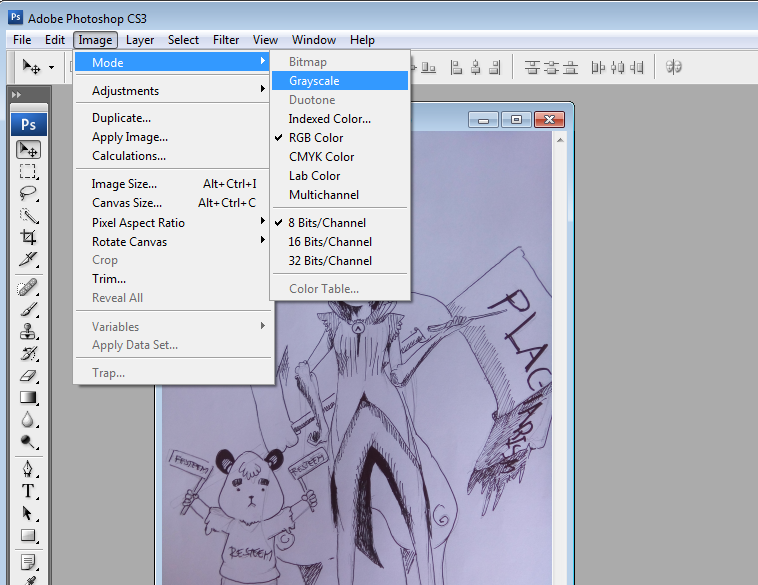This screenshot has width=758, height=585.
Task: Open Canvas Size... dialog entry
Action: 172,203
